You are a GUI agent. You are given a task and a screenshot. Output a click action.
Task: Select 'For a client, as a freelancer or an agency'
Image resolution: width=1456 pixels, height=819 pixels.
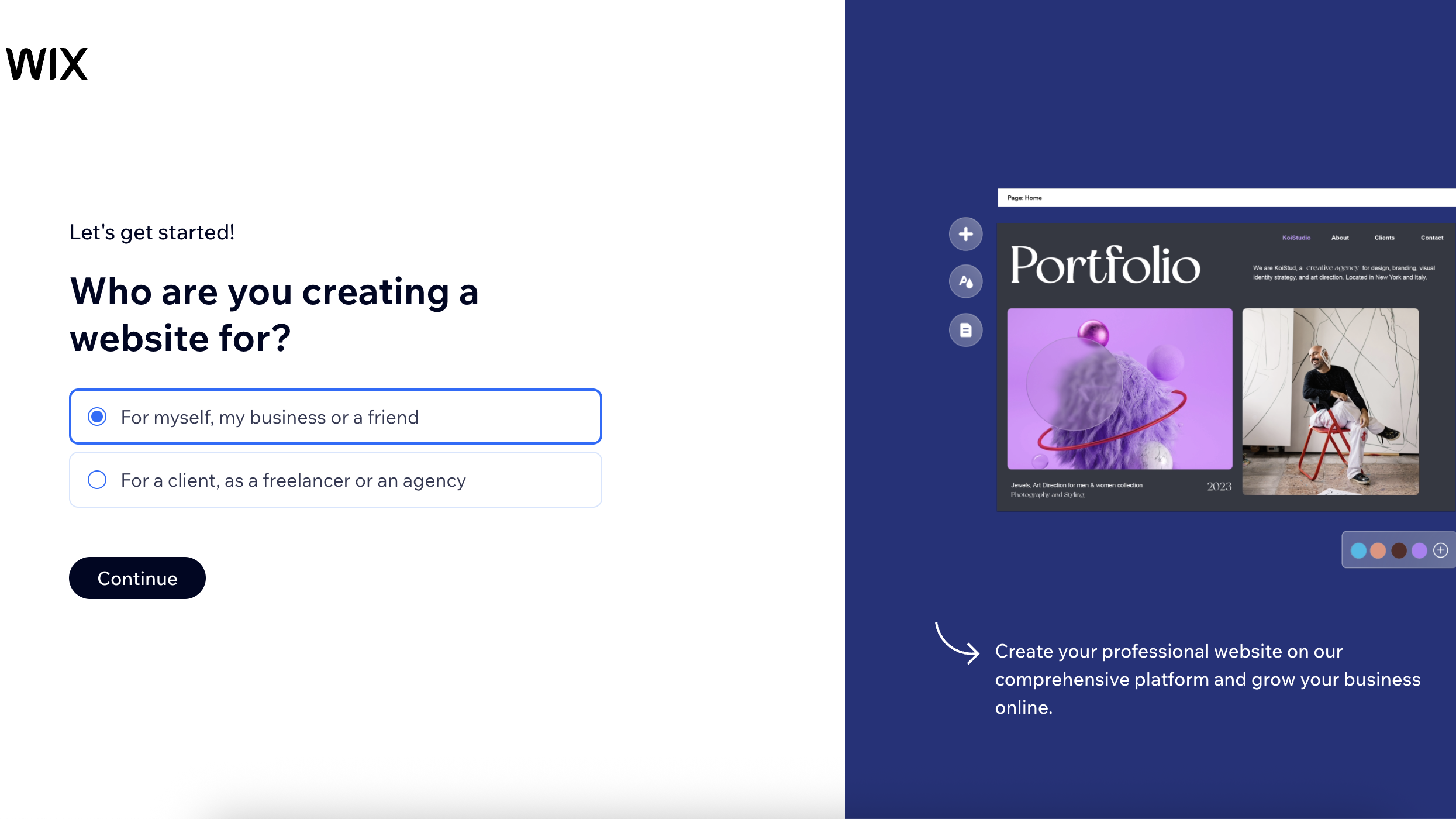click(335, 480)
